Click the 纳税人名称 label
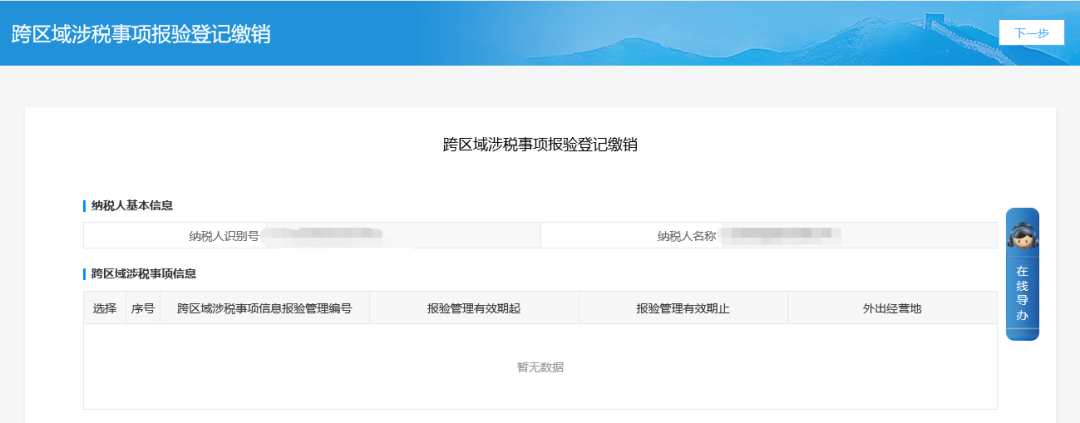Image resolution: width=1080 pixels, height=423 pixels. [x=687, y=236]
